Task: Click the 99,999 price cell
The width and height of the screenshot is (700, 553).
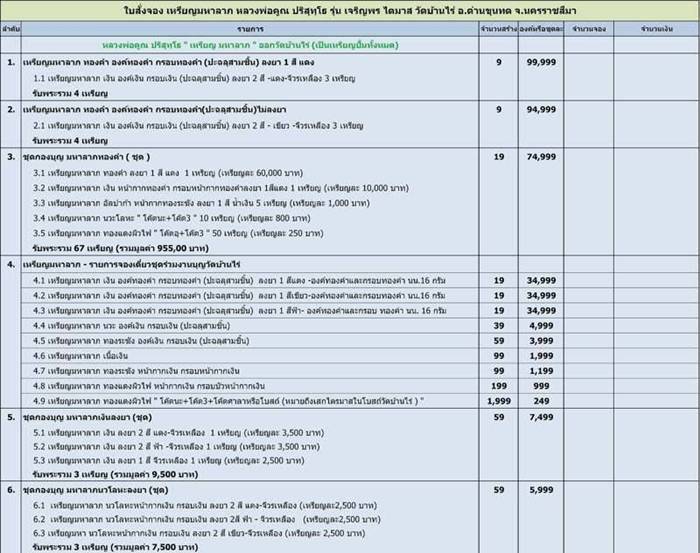Action: pos(540,62)
